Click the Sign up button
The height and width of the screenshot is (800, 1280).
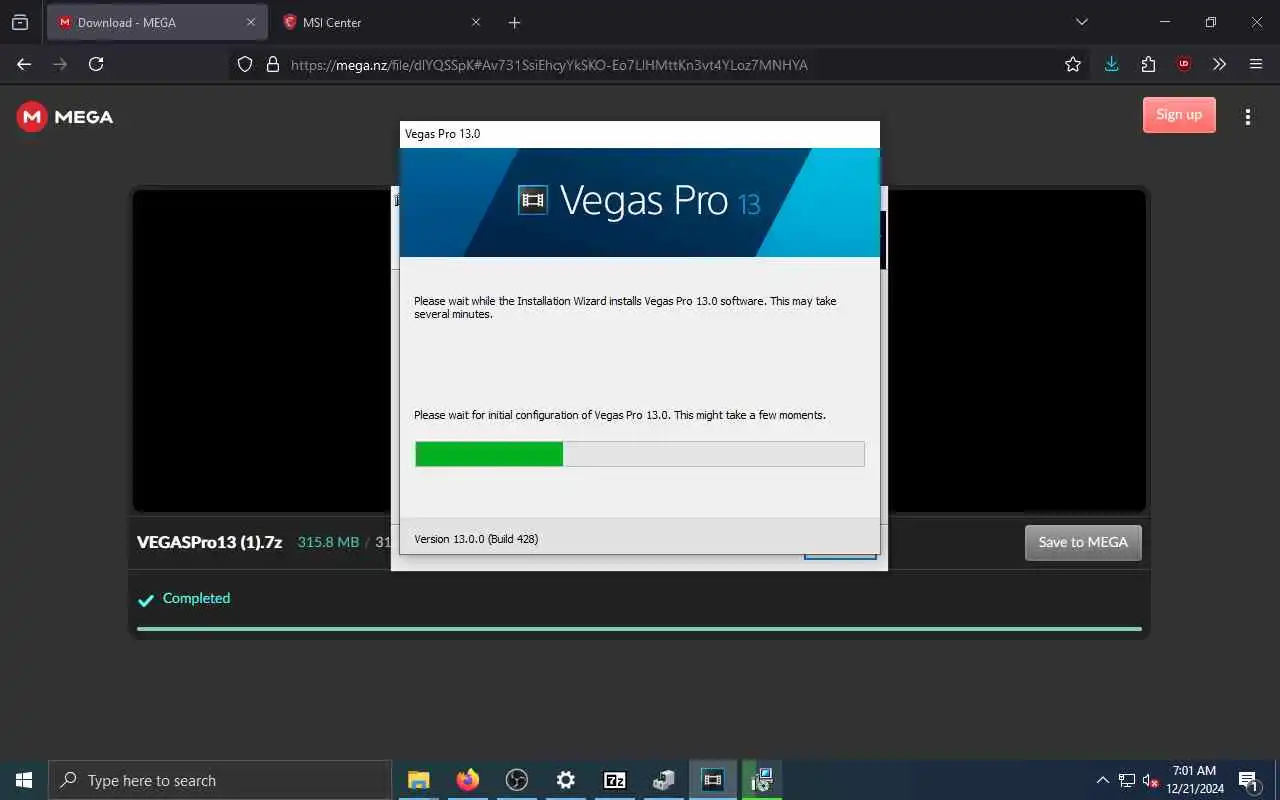pos(1179,115)
